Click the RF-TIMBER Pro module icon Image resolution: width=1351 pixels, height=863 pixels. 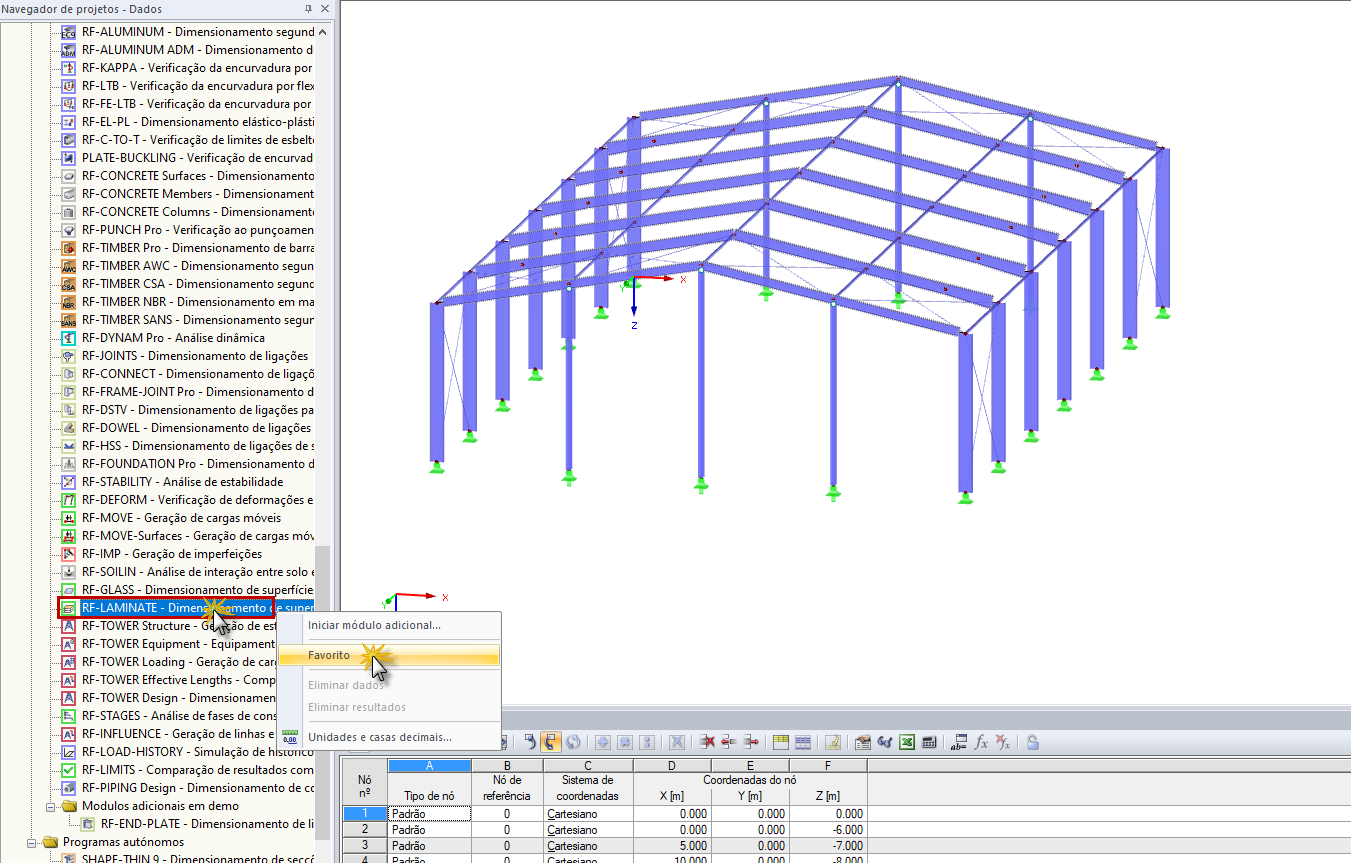(69, 248)
